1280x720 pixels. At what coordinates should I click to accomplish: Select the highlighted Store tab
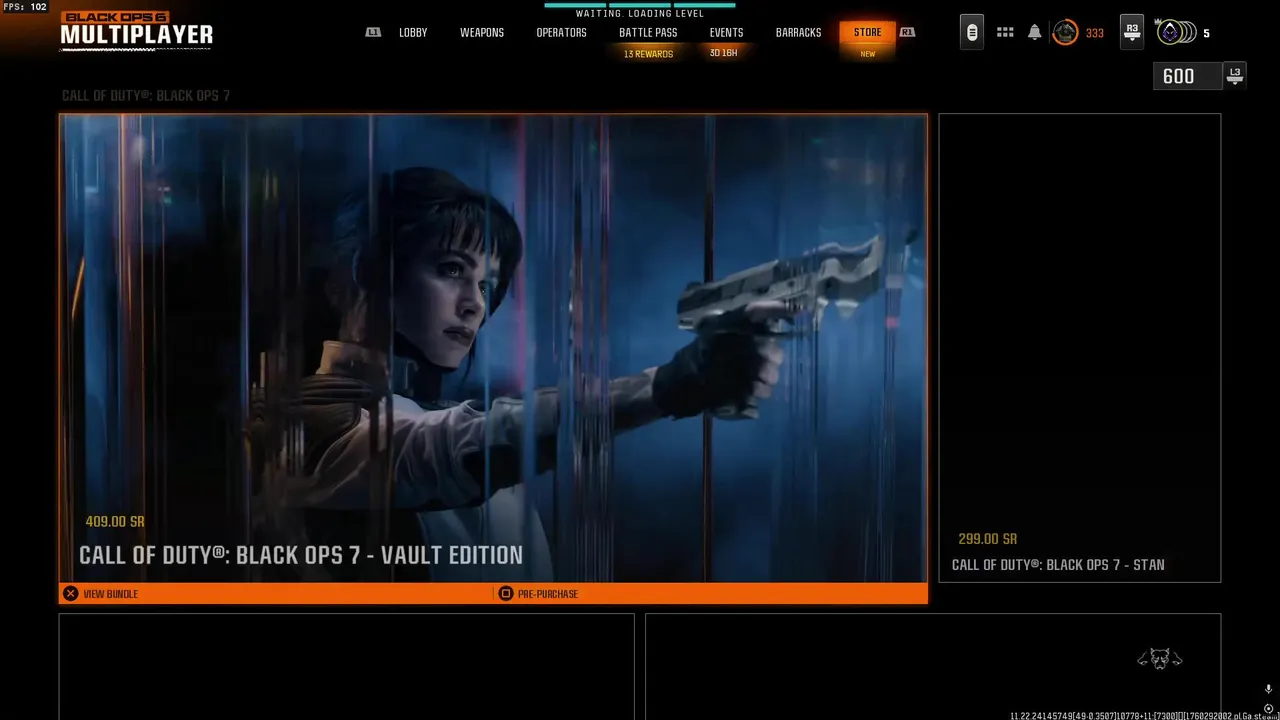[x=868, y=33]
